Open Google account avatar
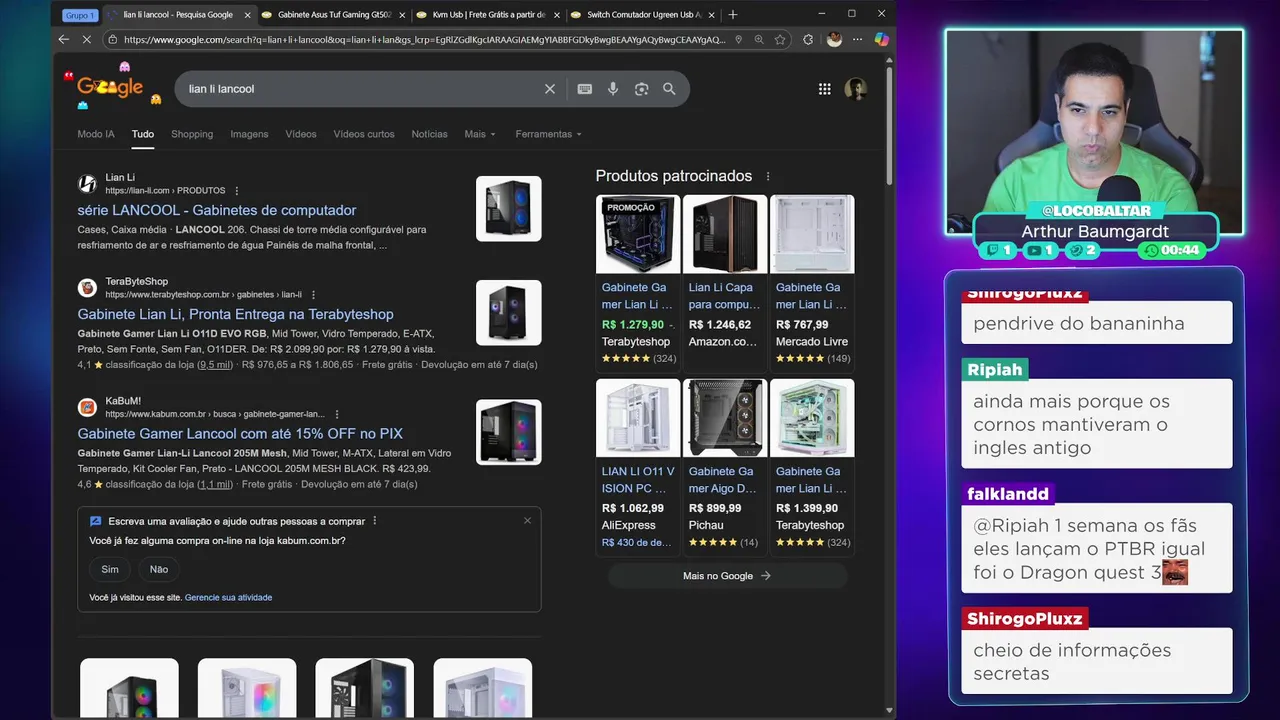The image size is (1280, 720). (855, 89)
